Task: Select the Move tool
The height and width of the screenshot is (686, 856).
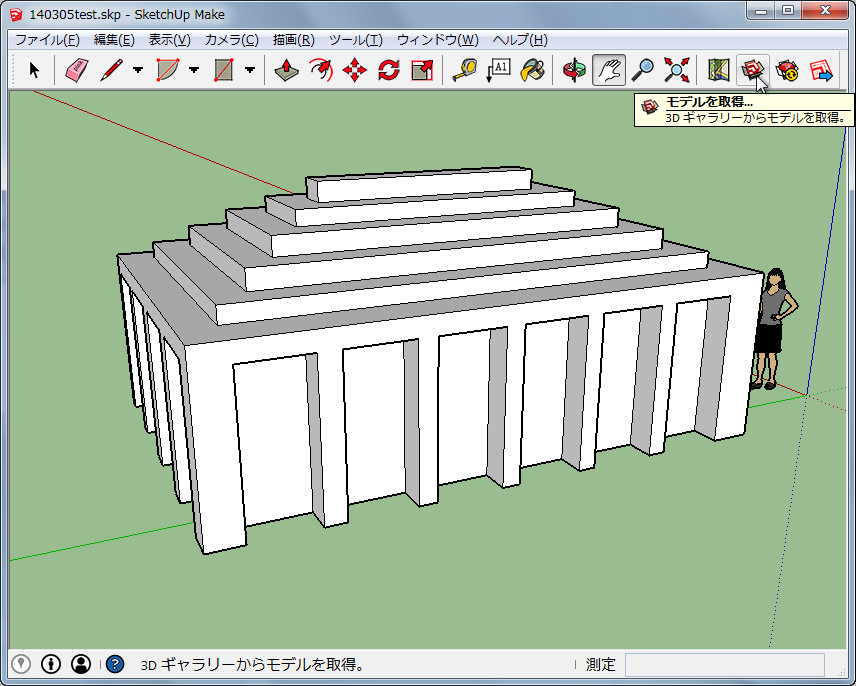Action: pyautogui.click(x=354, y=70)
